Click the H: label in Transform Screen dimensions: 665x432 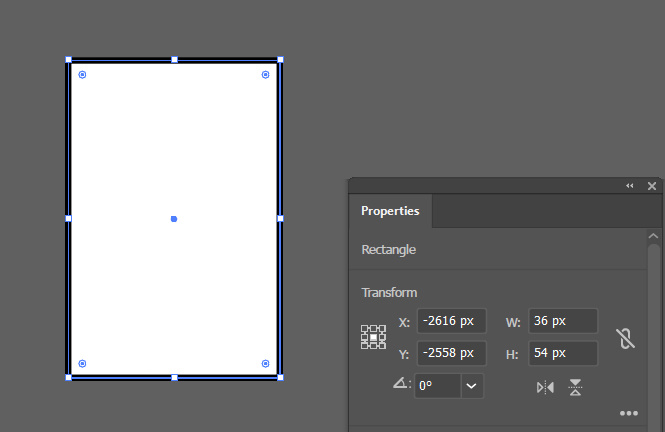(512, 354)
